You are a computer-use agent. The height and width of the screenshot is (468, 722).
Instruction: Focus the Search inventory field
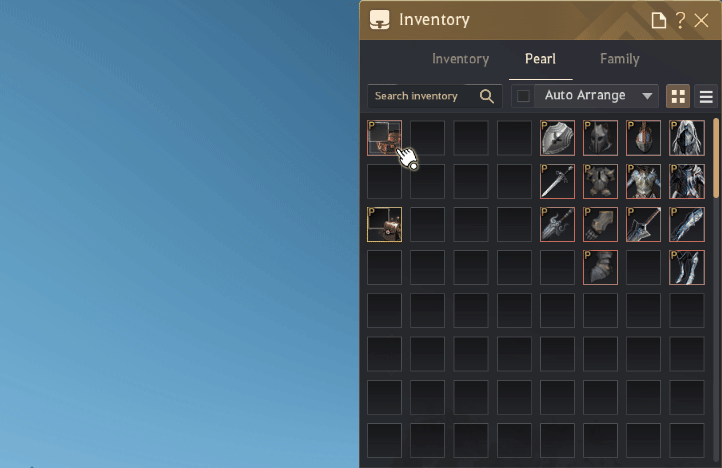(434, 96)
